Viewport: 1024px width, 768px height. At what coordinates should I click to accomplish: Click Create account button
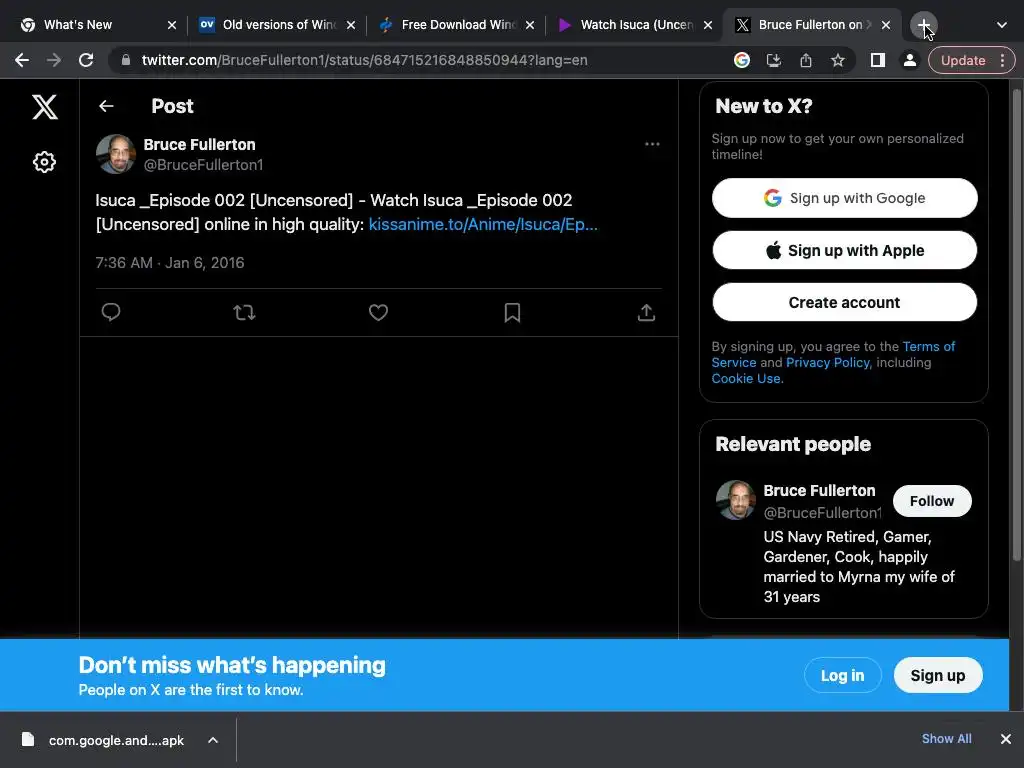click(844, 302)
